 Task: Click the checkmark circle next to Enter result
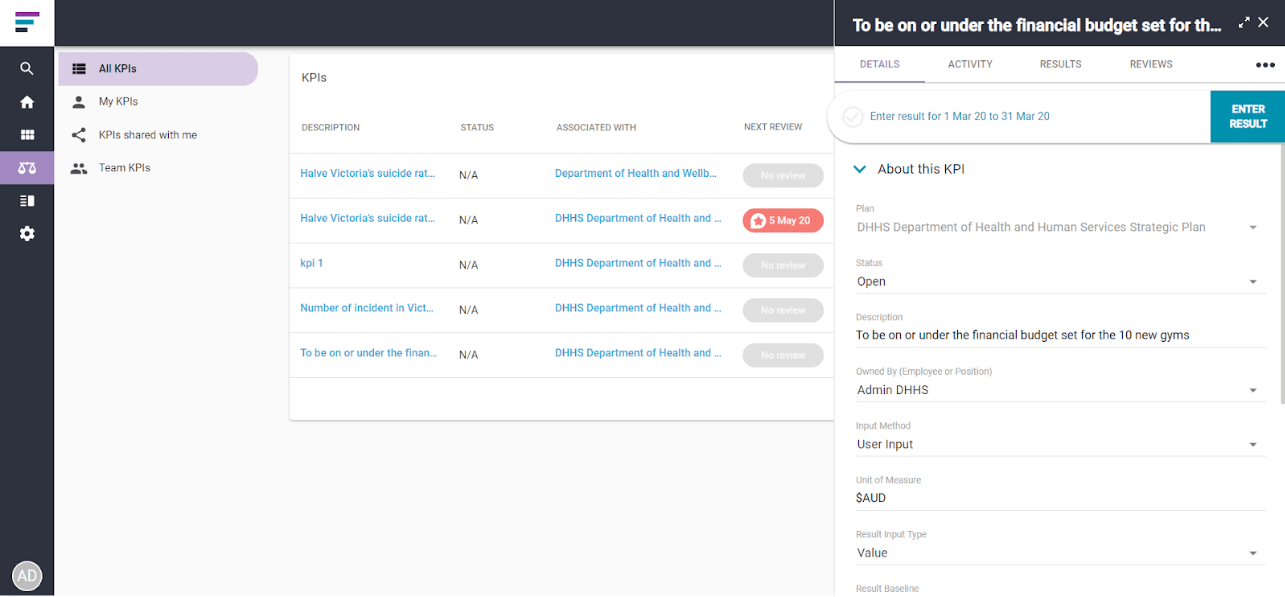click(853, 117)
